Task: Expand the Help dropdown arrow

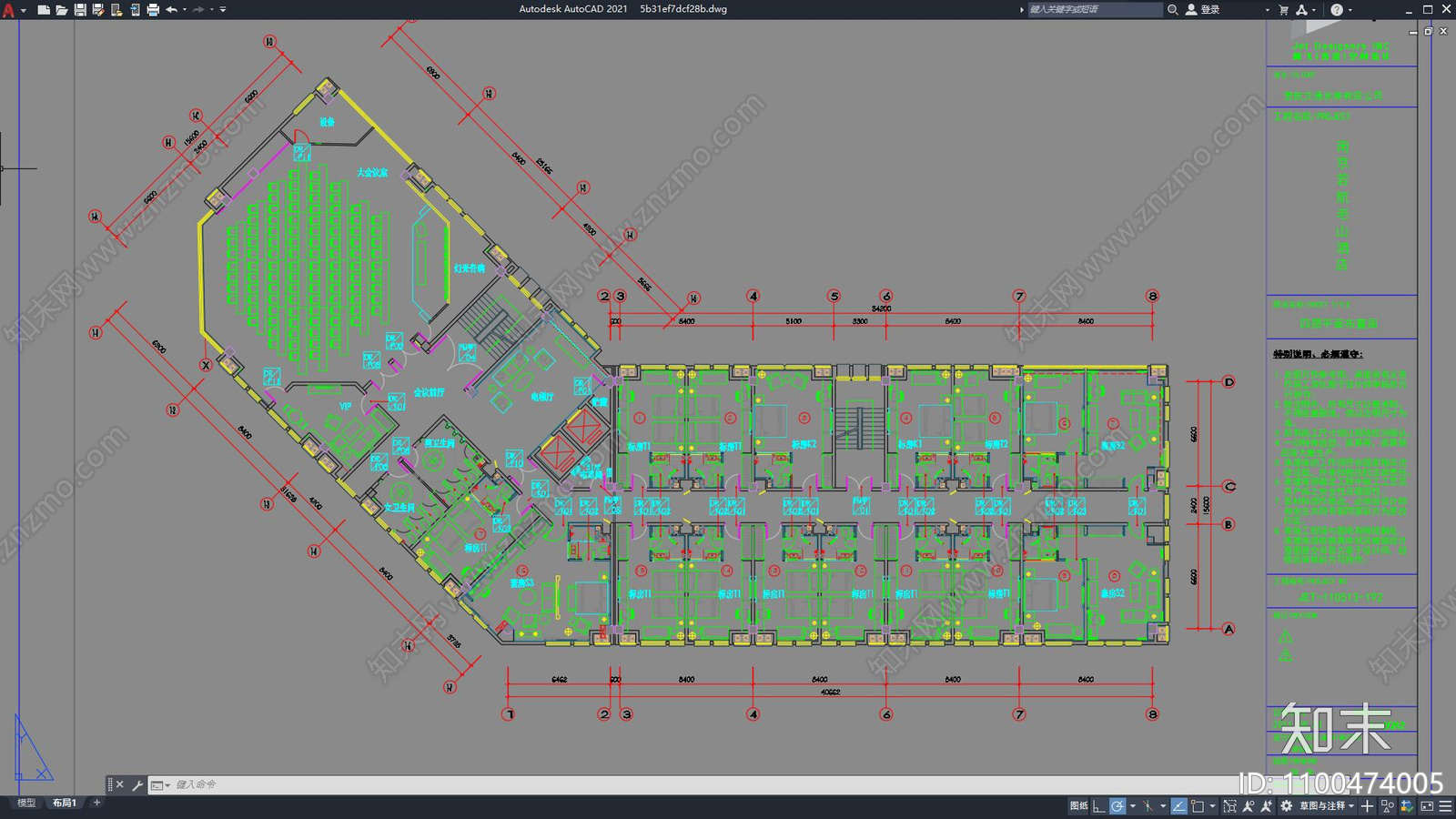Action: coord(1350,10)
